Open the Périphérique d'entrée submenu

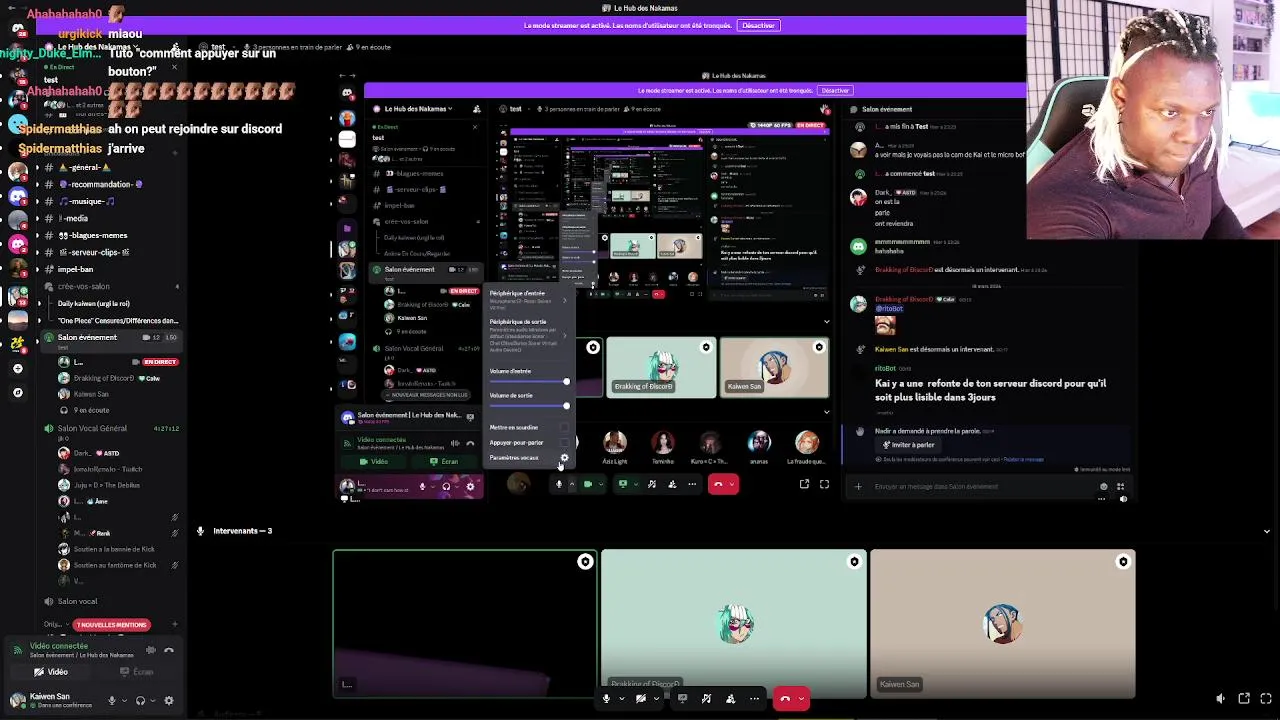pyautogui.click(x=528, y=300)
